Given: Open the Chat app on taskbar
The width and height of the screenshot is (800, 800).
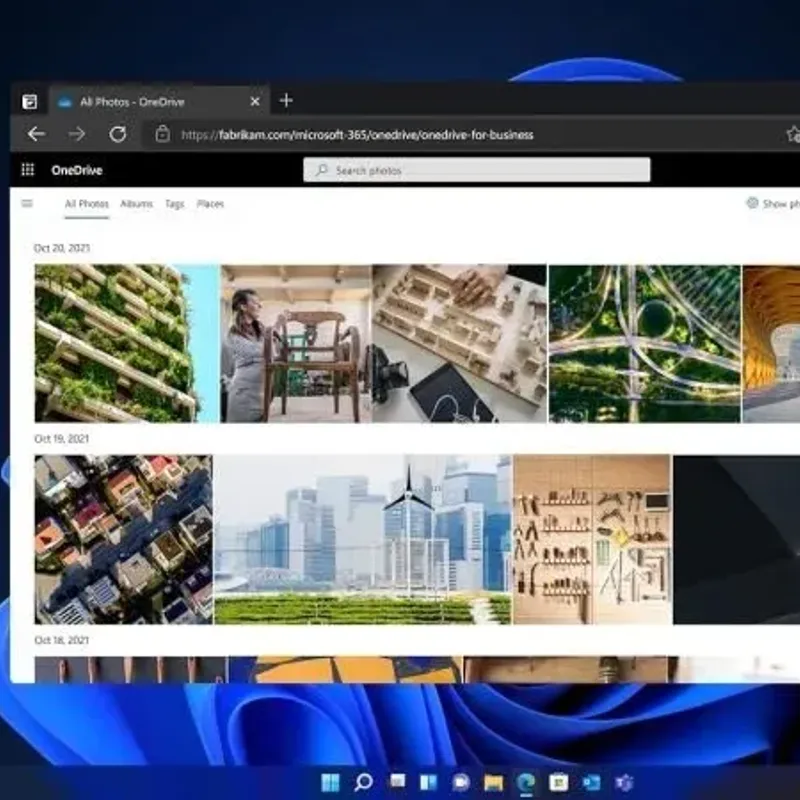Looking at the screenshot, I should (461, 782).
